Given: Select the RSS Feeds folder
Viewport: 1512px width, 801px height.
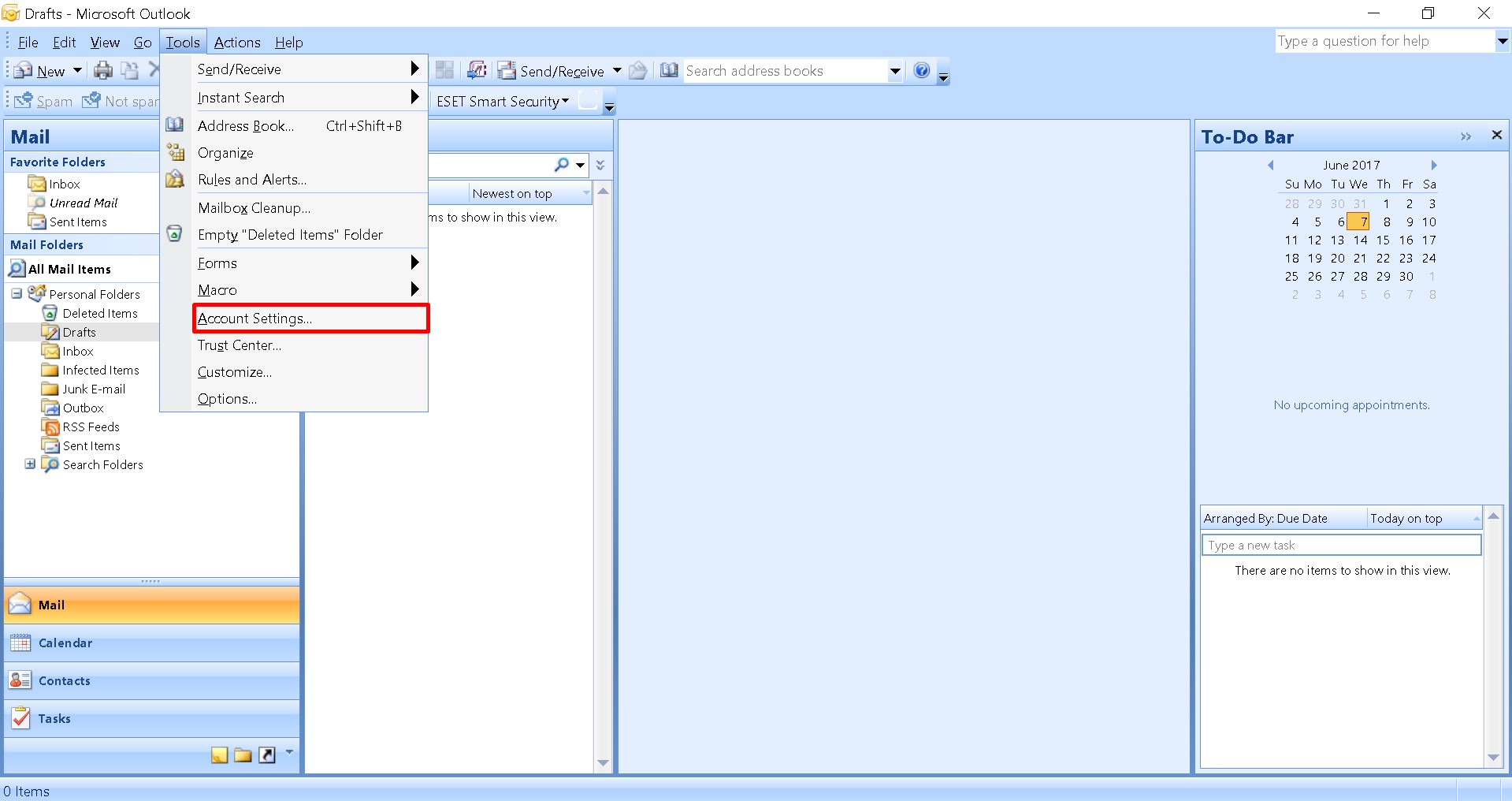Looking at the screenshot, I should point(91,427).
